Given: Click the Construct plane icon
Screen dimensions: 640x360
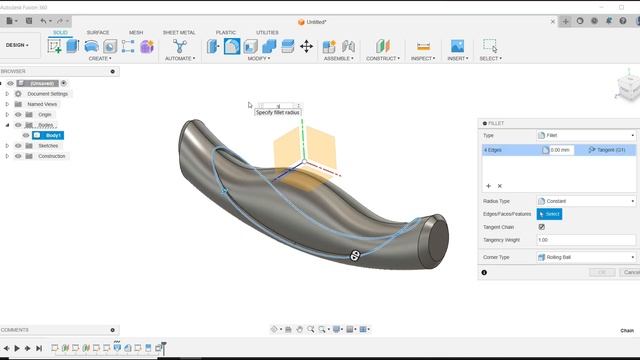Looking at the screenshot, I should click(383, 46).
